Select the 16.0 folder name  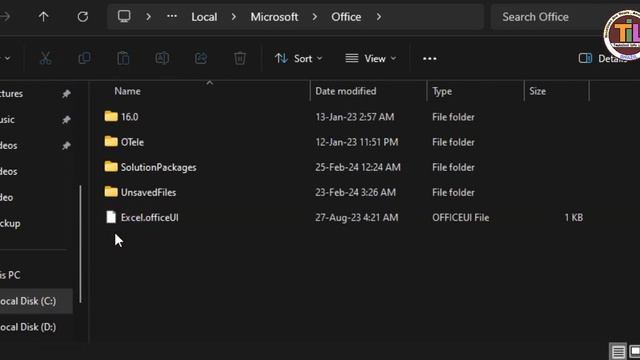click(x=129, y=117)
